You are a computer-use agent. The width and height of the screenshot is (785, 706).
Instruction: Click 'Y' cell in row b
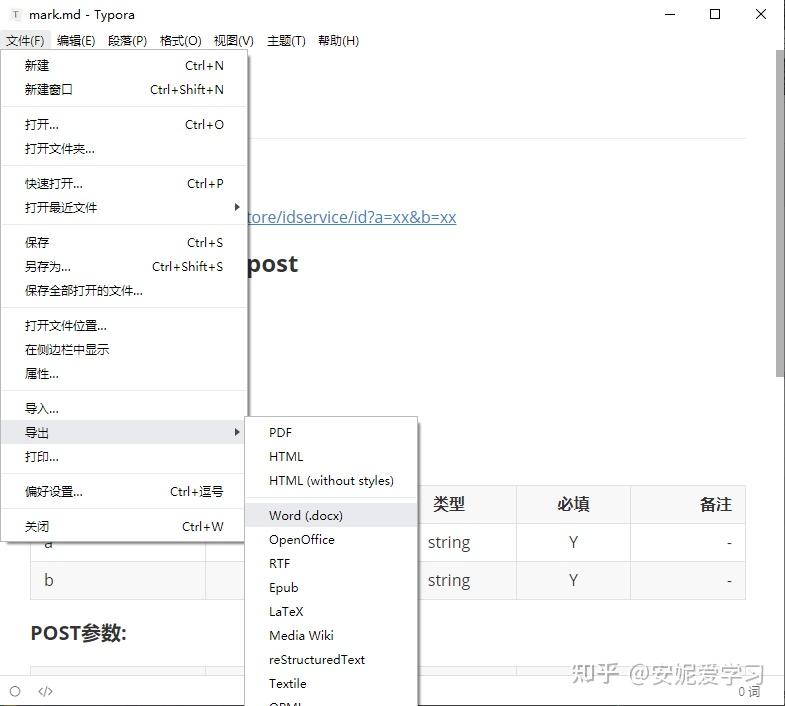point(573,580)
